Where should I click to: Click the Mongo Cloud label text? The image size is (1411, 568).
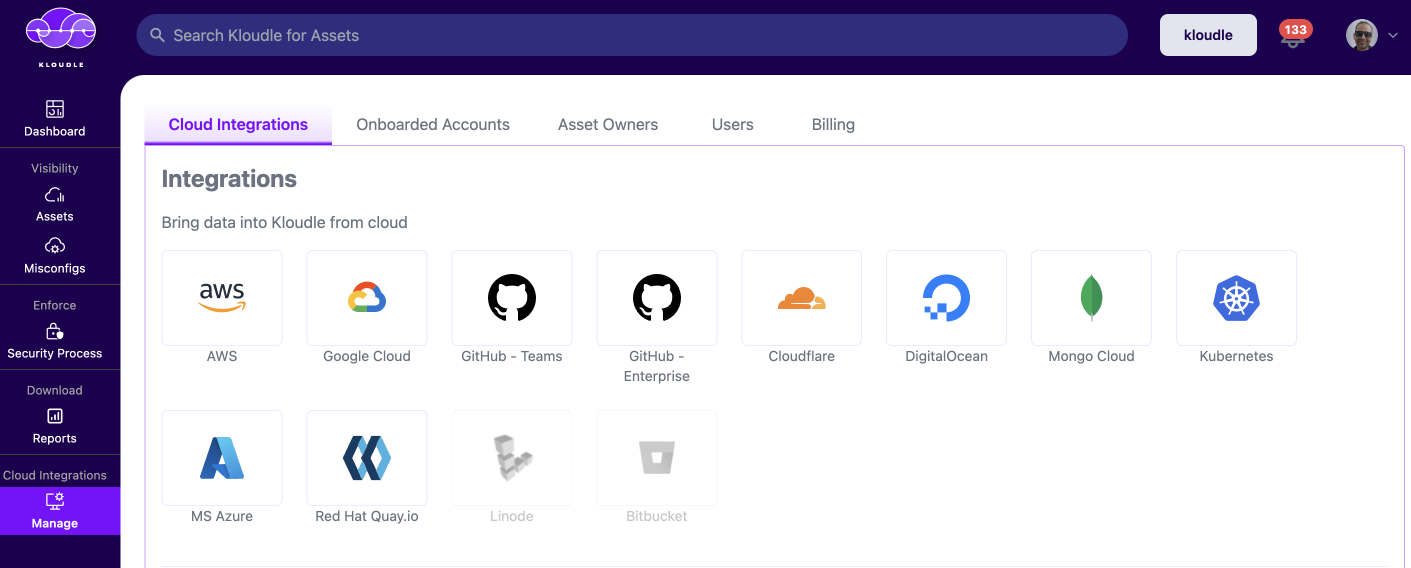(x=1092, y=356)
